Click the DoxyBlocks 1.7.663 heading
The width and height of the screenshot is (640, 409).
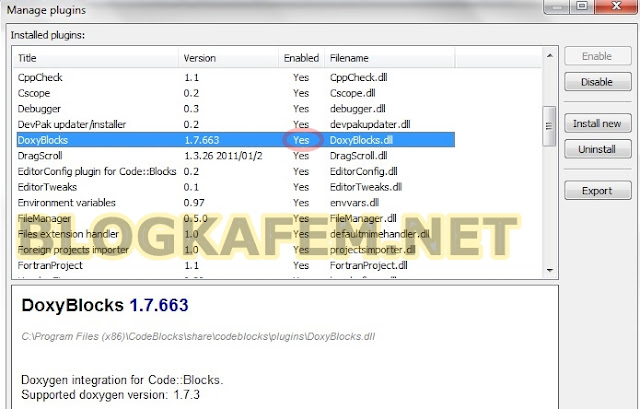[x=105, y=305]
